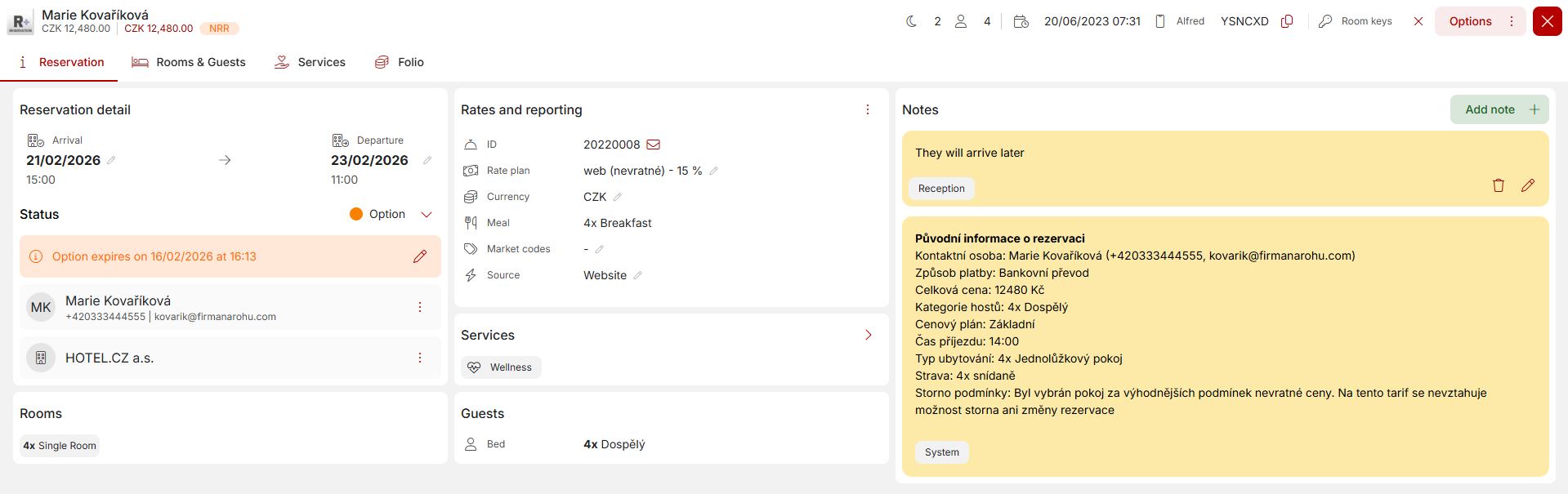Edit the option expiry date
The height and width of the screenshot is (494, 1568).
tap(420, 256)
